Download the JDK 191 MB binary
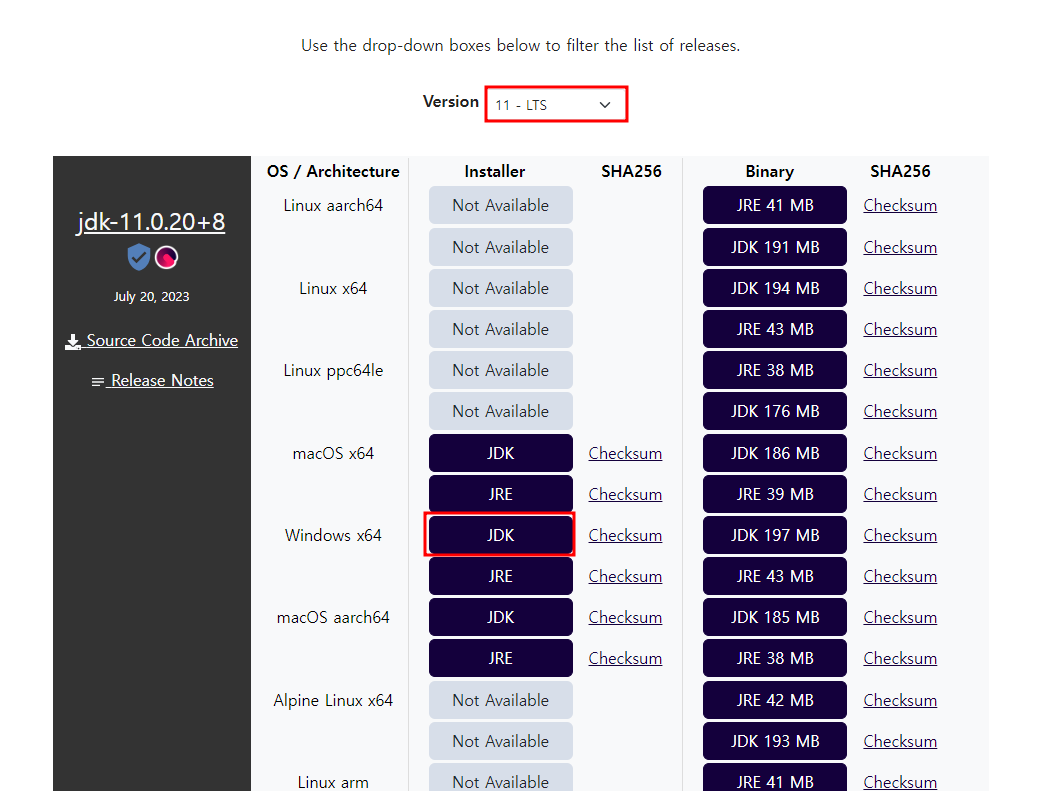The height and width of the screenshot is (791, 1049). pyautogui.click(x=775, y=248)
